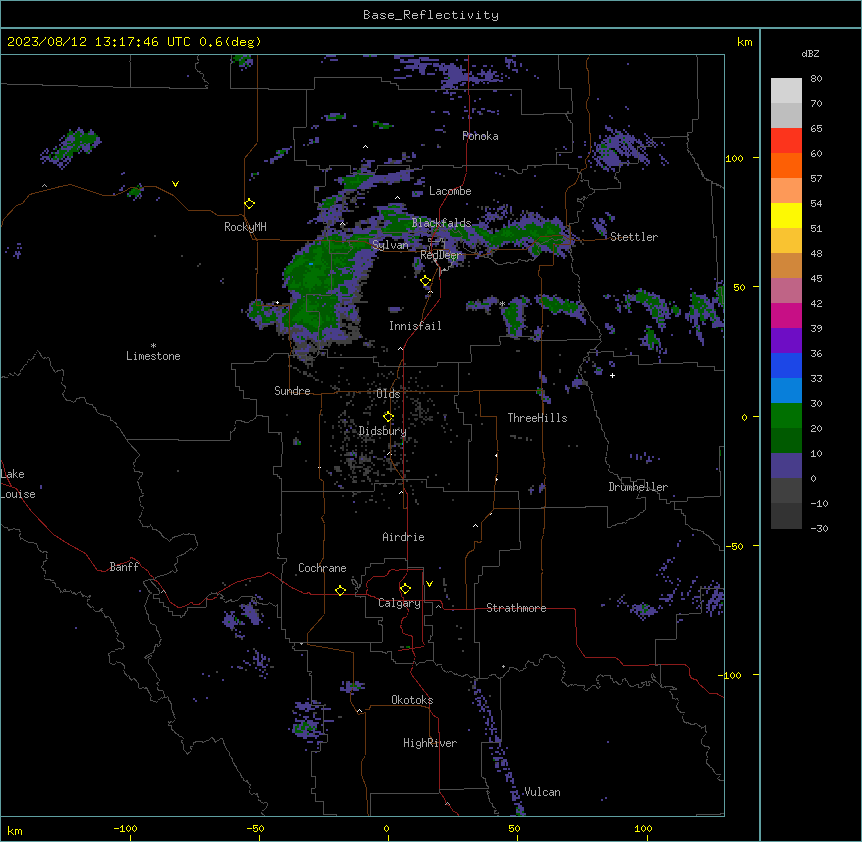Click the Louise label at left edge
Screen dimensions: 862x842
pyautogui.click(x=18, y=494)
